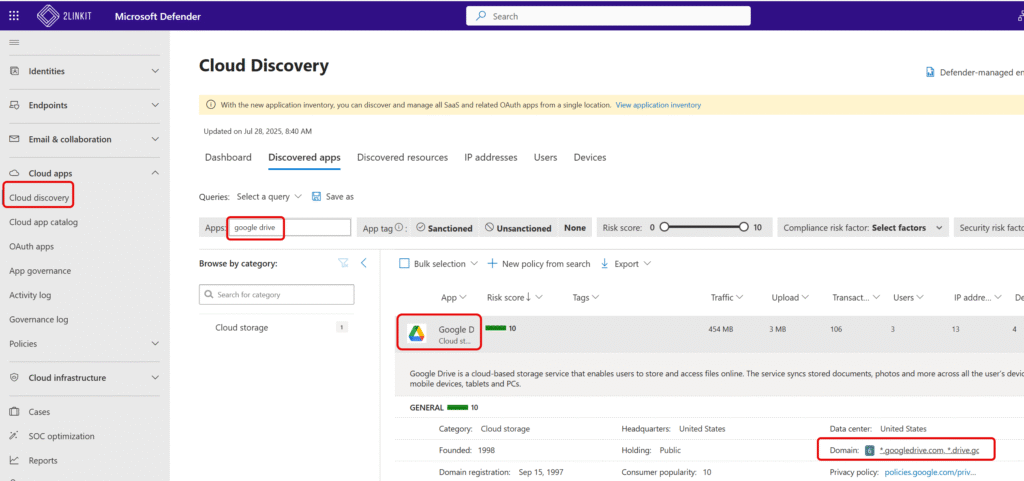Open Governance log in sidebar
The width and height of the screenshot is (1024, 481).
tap(39, 320)
